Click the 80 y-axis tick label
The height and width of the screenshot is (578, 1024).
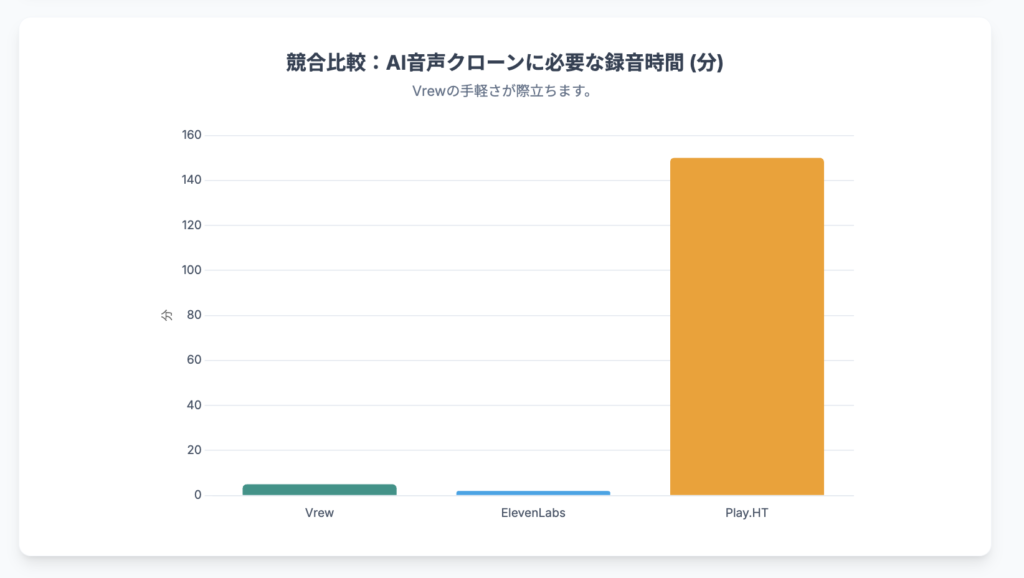coord(194,315)
